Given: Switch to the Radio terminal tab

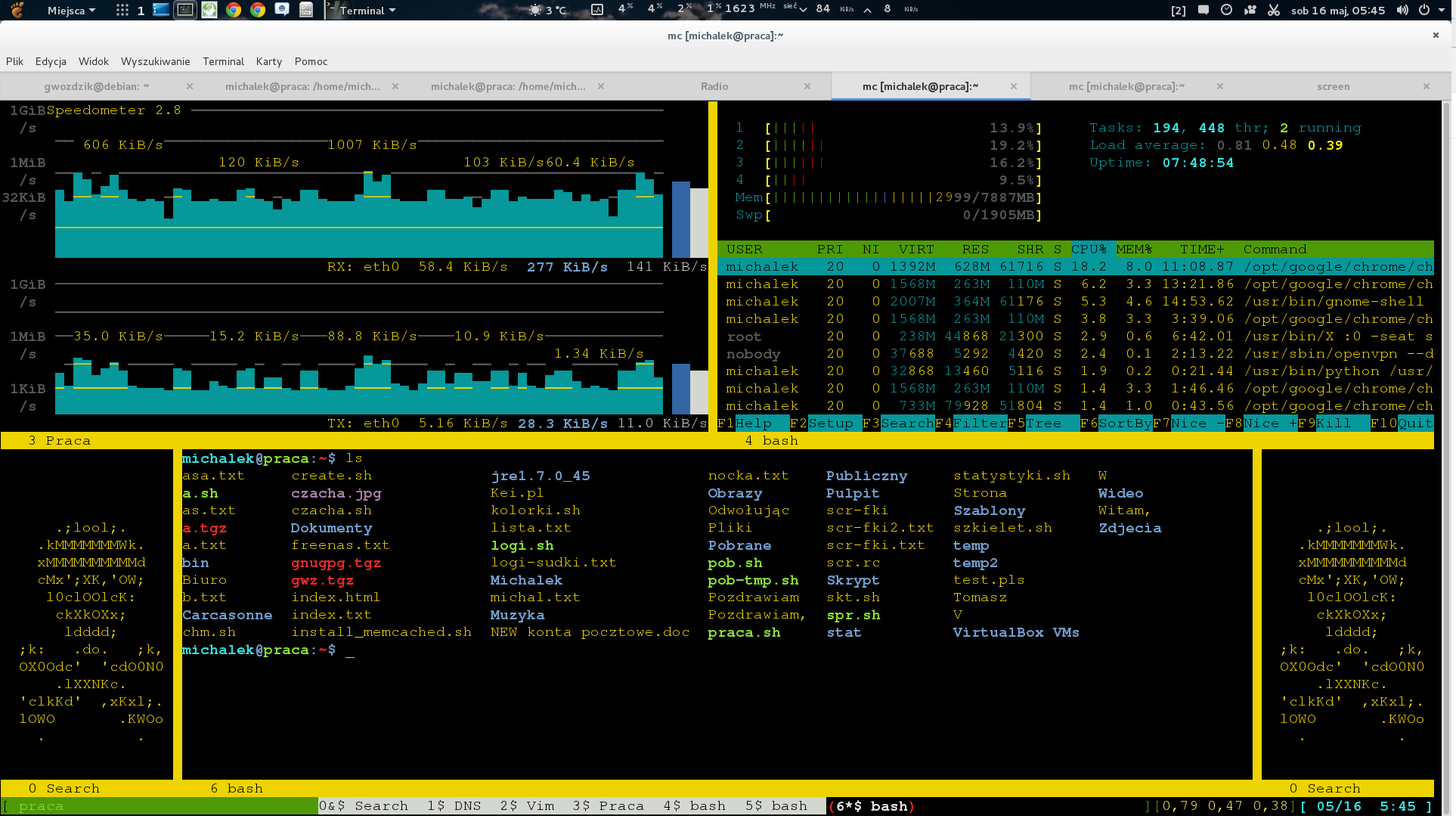Looking at the screenshot, I should pyautogui.click(x=714, y=86).
